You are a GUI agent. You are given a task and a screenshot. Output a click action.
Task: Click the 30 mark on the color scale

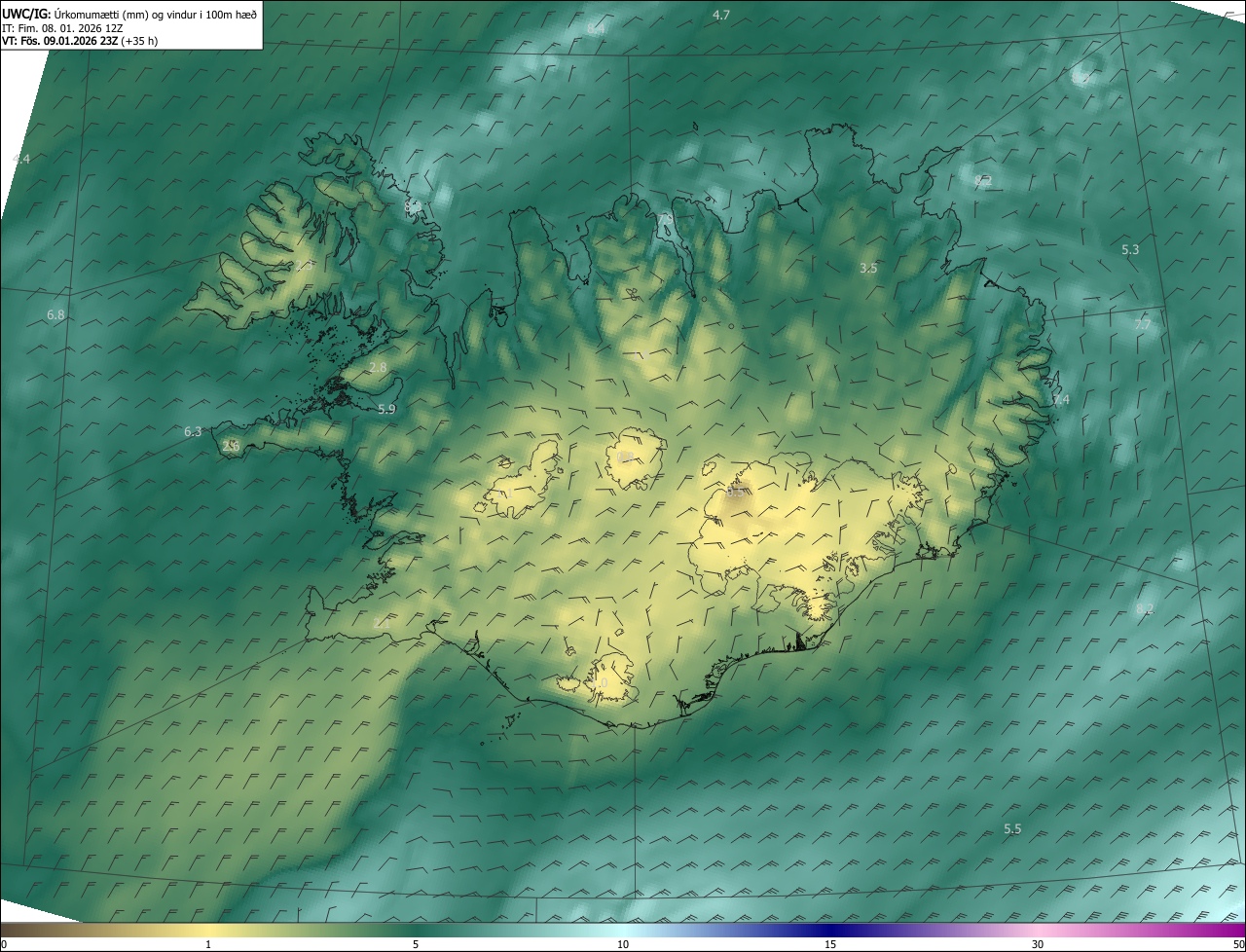[x=1038, y=944]
